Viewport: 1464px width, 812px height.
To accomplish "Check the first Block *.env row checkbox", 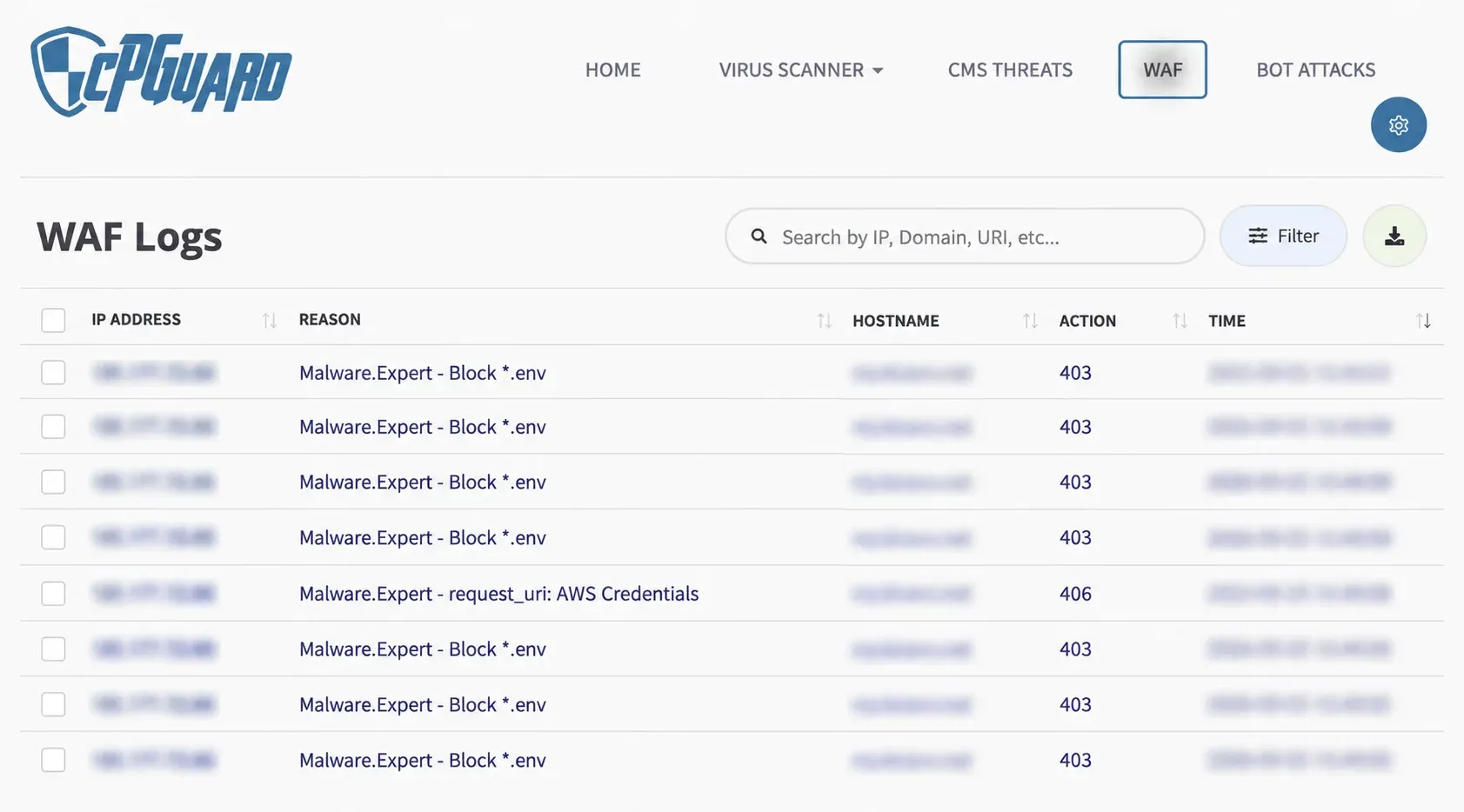I will click(53, 372).
